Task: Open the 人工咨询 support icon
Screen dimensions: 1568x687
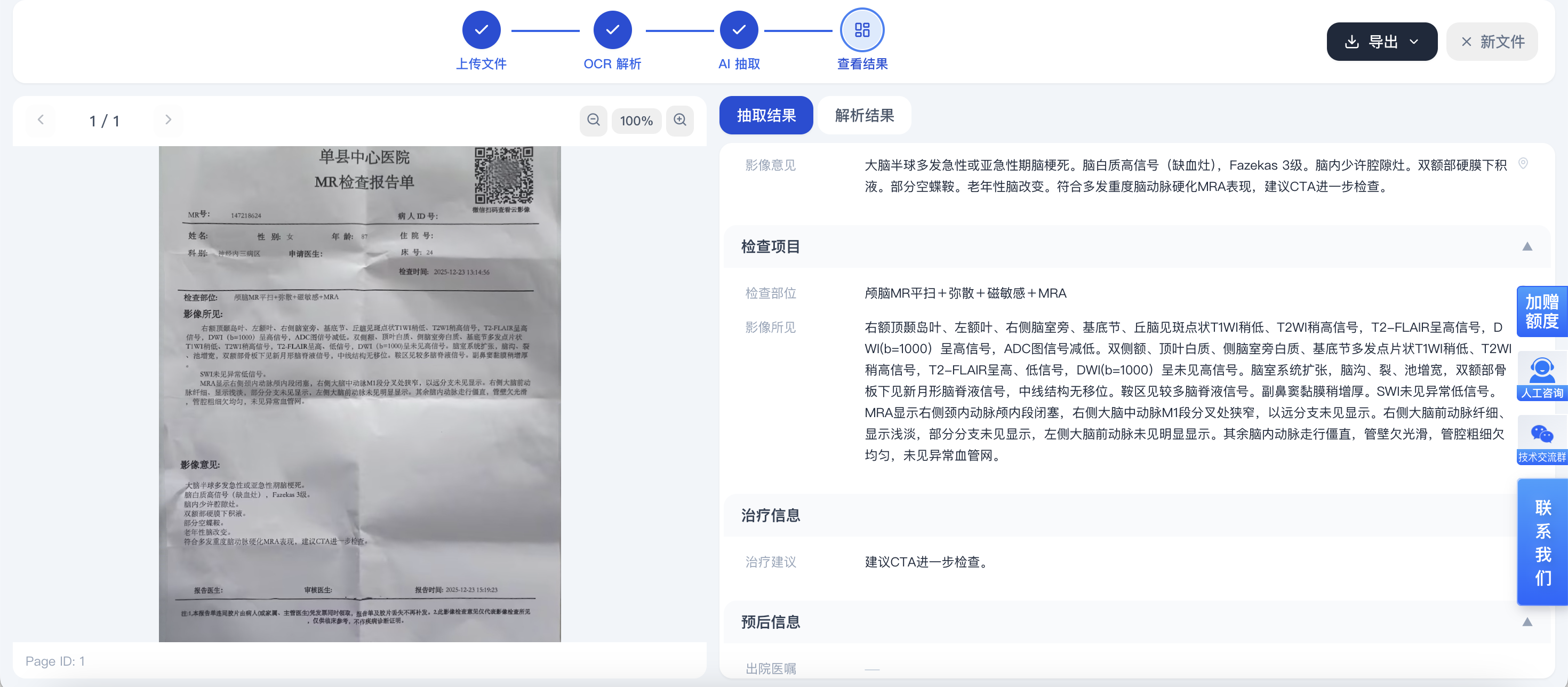Action: (x=1542, y=376)
